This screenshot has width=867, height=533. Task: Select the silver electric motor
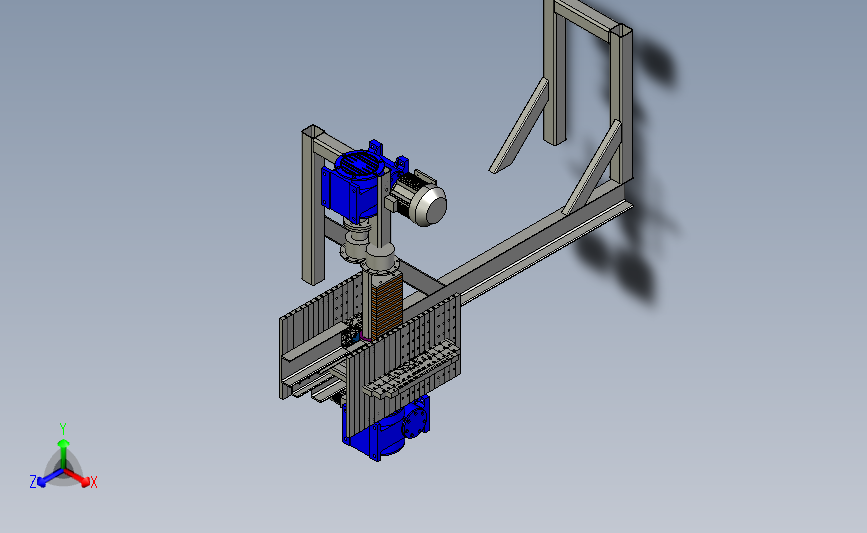(420, 198)
